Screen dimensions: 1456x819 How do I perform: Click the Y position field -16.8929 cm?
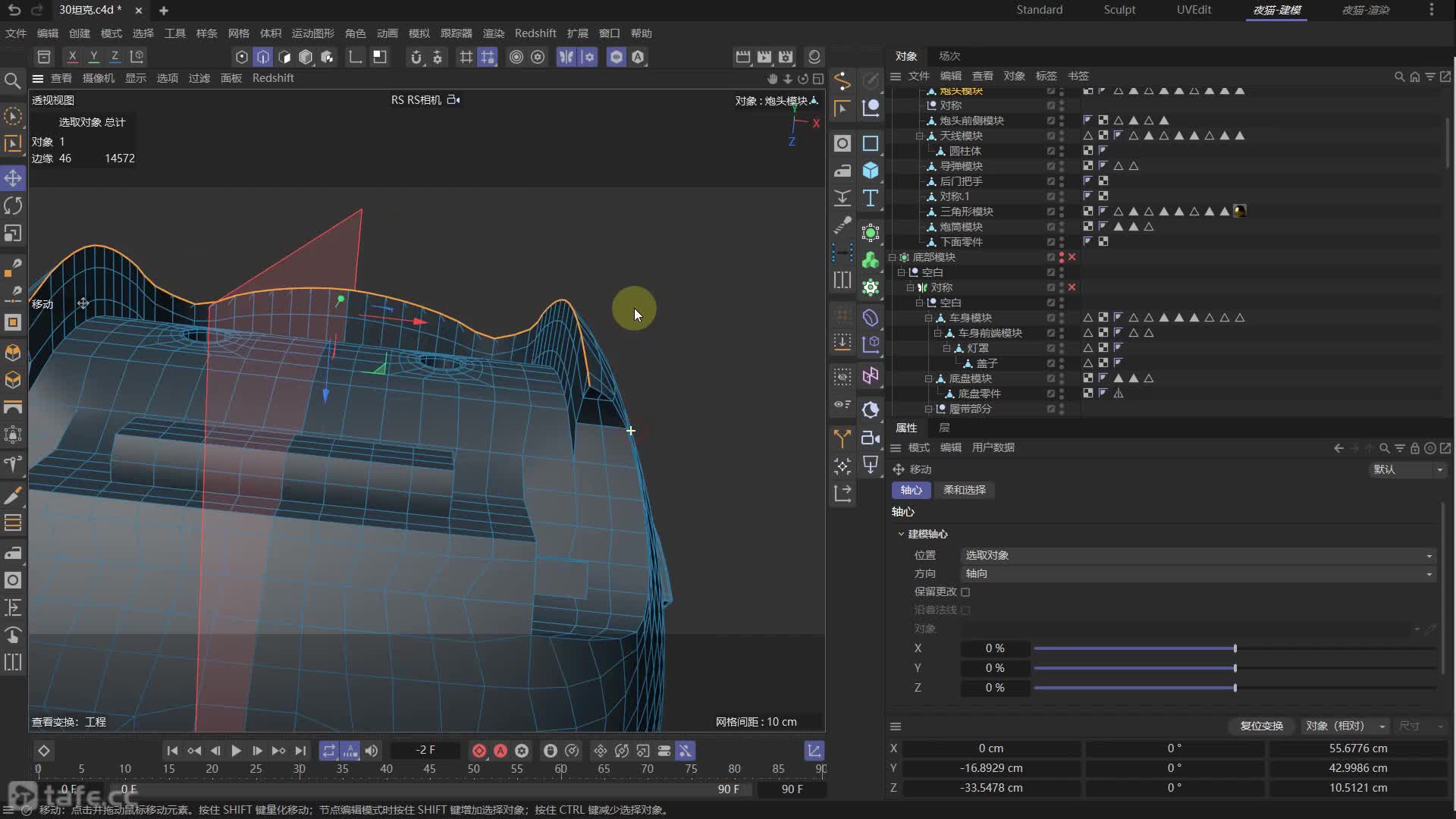991,768
